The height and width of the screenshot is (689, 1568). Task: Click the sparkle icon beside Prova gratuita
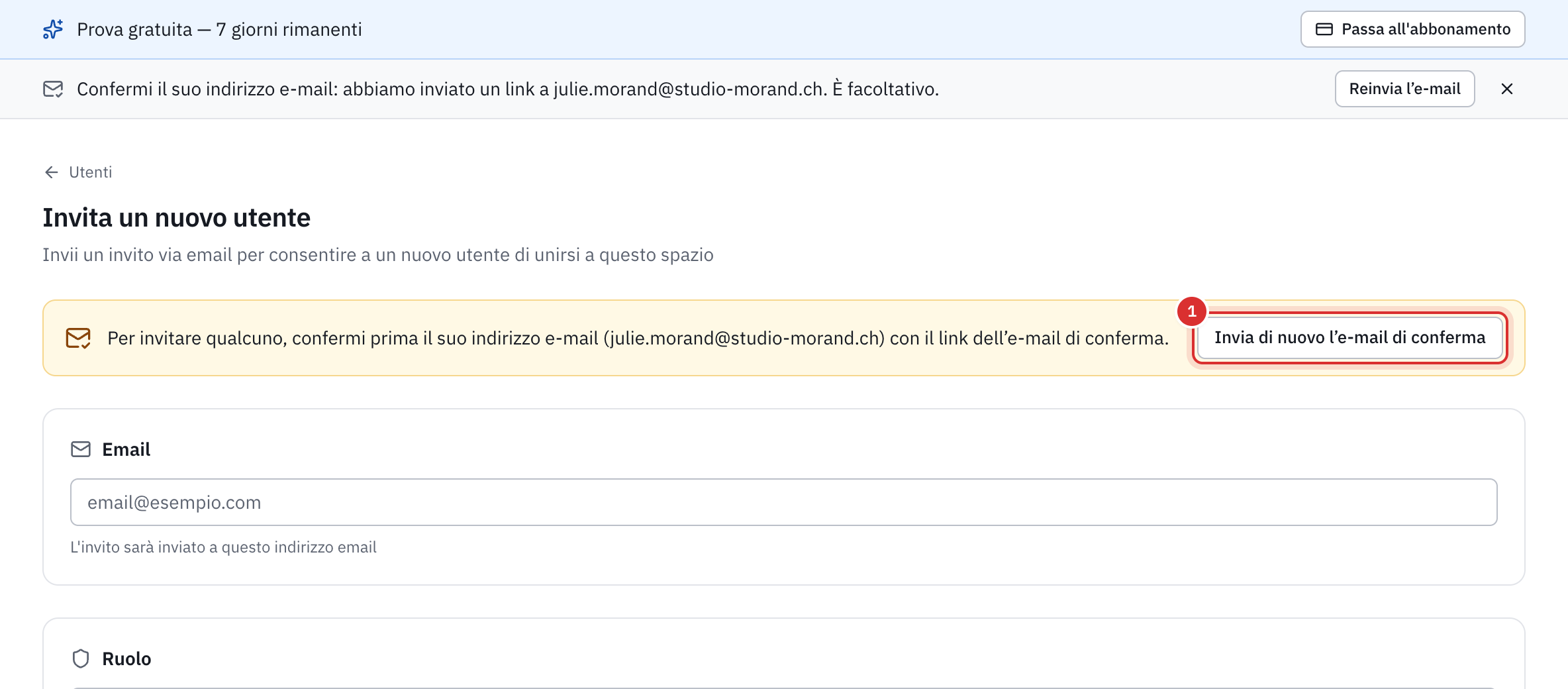[53, 29]
